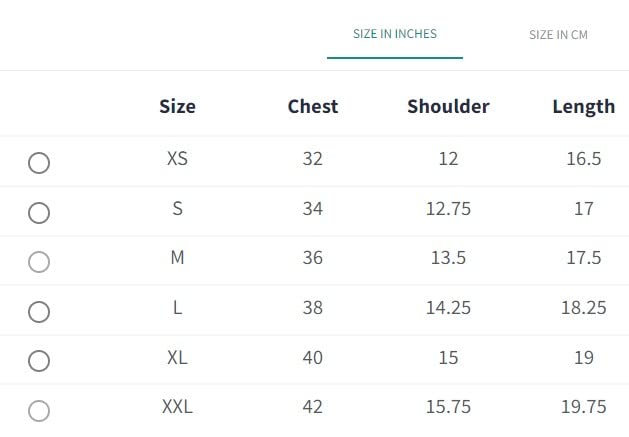
Task: Pick the M size radio button
Action: click(39, 262)
